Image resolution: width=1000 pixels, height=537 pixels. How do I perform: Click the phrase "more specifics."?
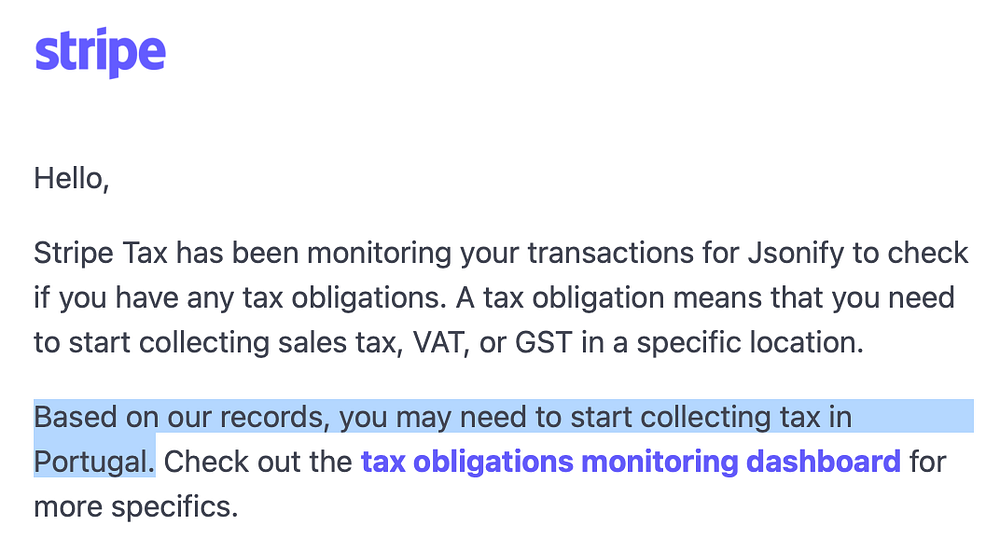click(x=136, y=507)
